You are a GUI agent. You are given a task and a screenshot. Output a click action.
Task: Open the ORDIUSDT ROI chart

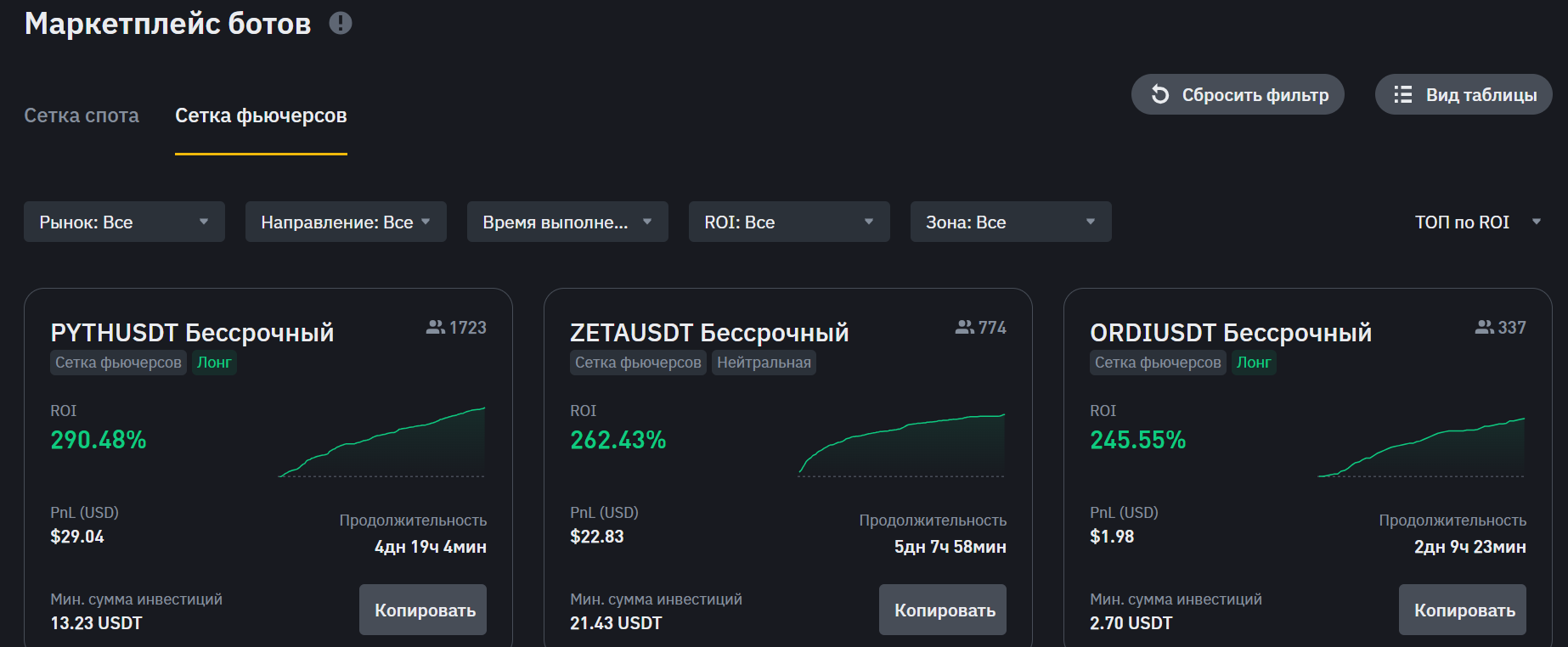point(1422,447)
